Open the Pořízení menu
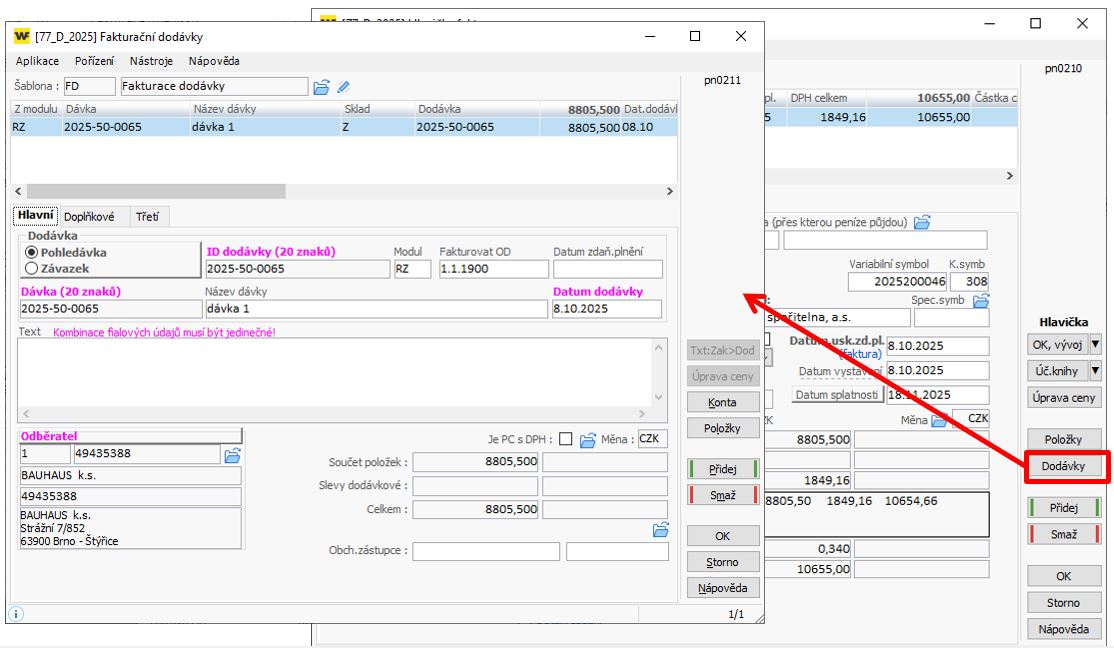The height and width of the screenshot is (648, 1114). [x=94, y=61]
